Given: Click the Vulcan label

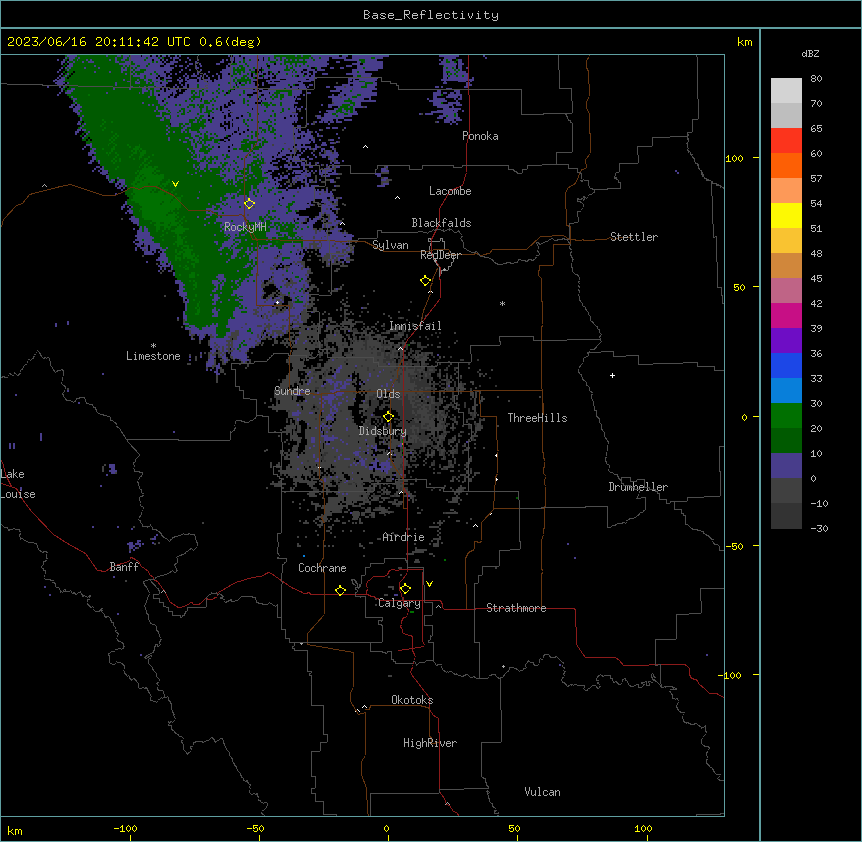Looking at the screenshot, I should click(x=542, y=792).
